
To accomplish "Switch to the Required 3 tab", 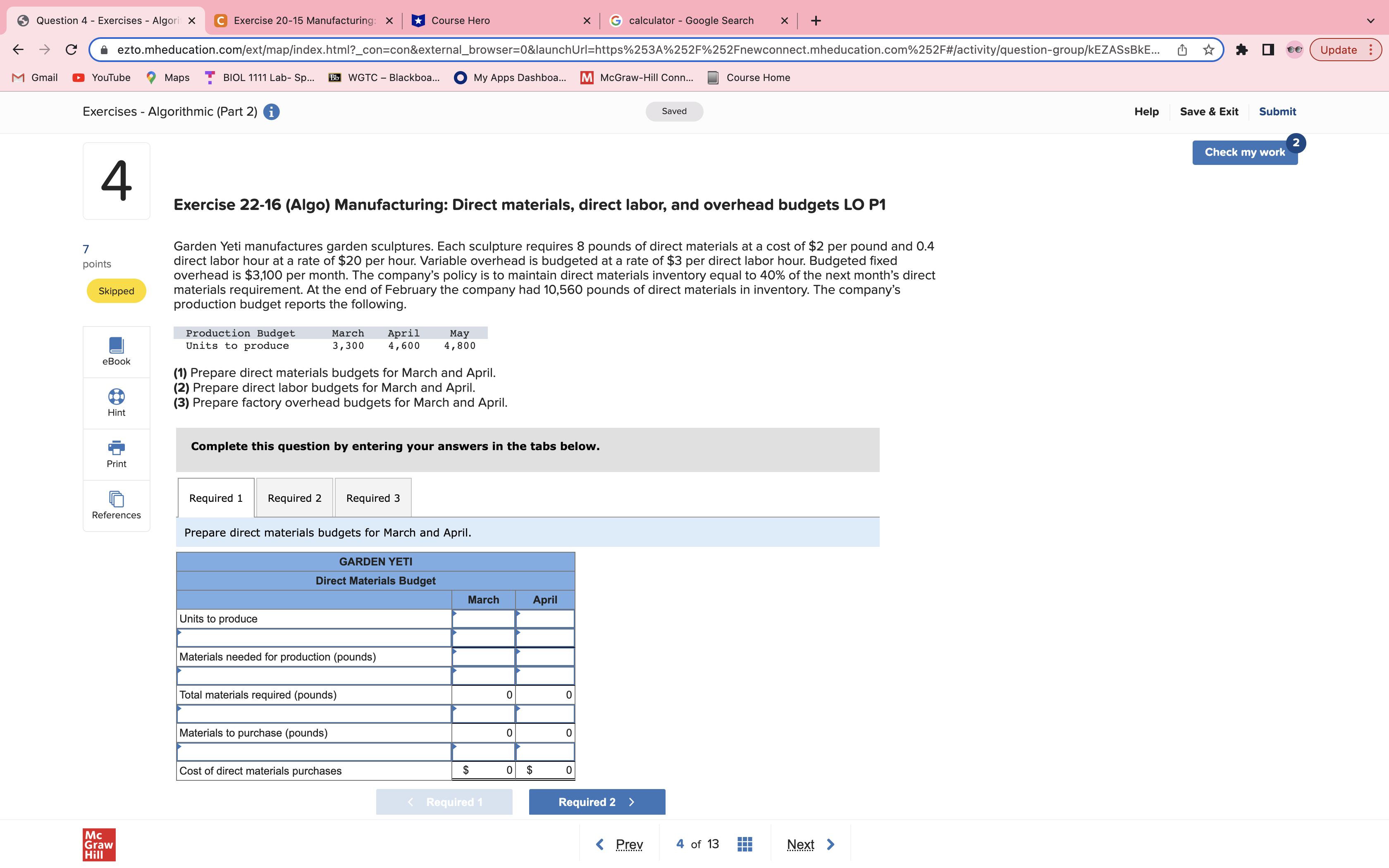I will tap(373, 498).
